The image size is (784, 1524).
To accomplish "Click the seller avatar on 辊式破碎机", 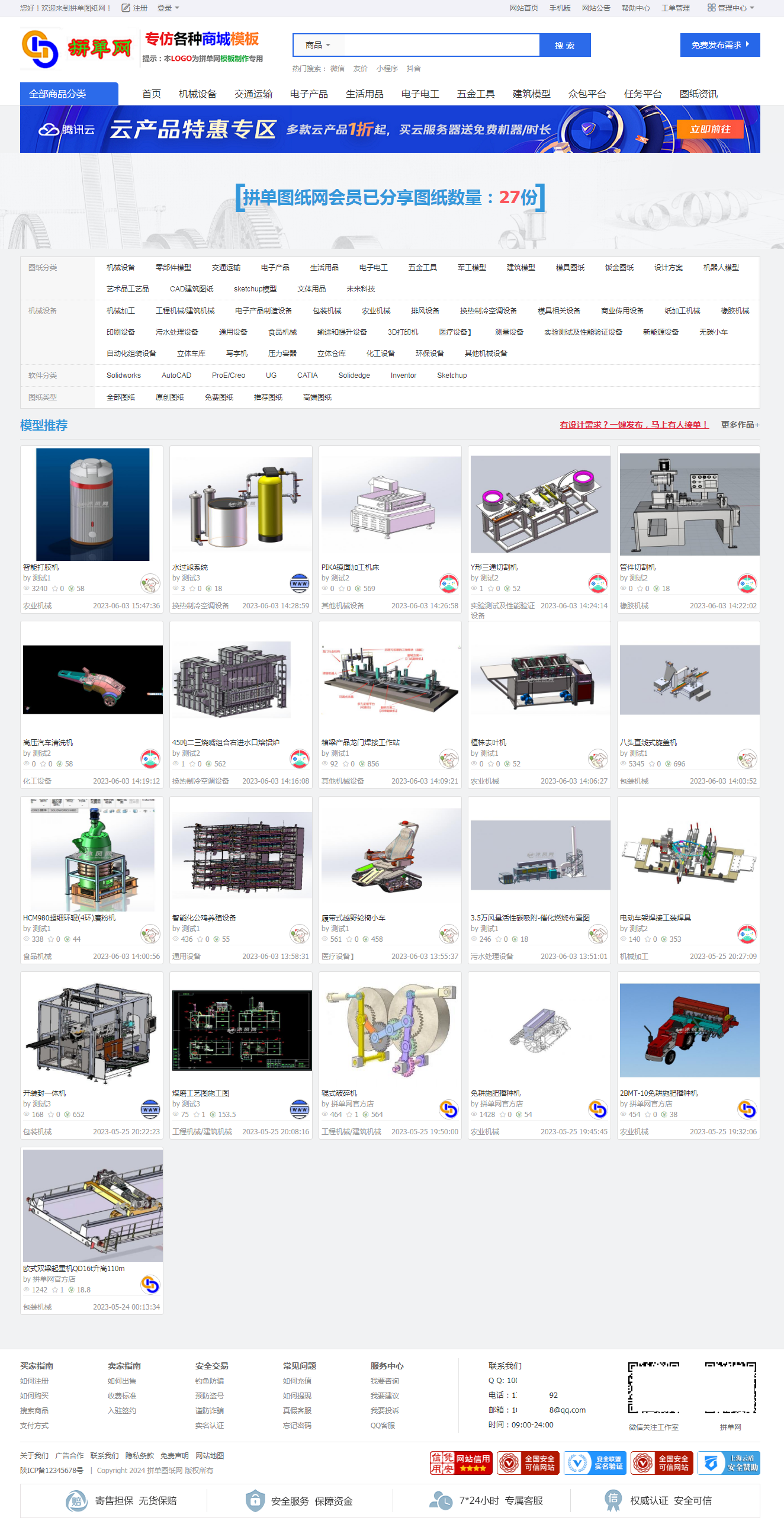I will [449, 1109].
